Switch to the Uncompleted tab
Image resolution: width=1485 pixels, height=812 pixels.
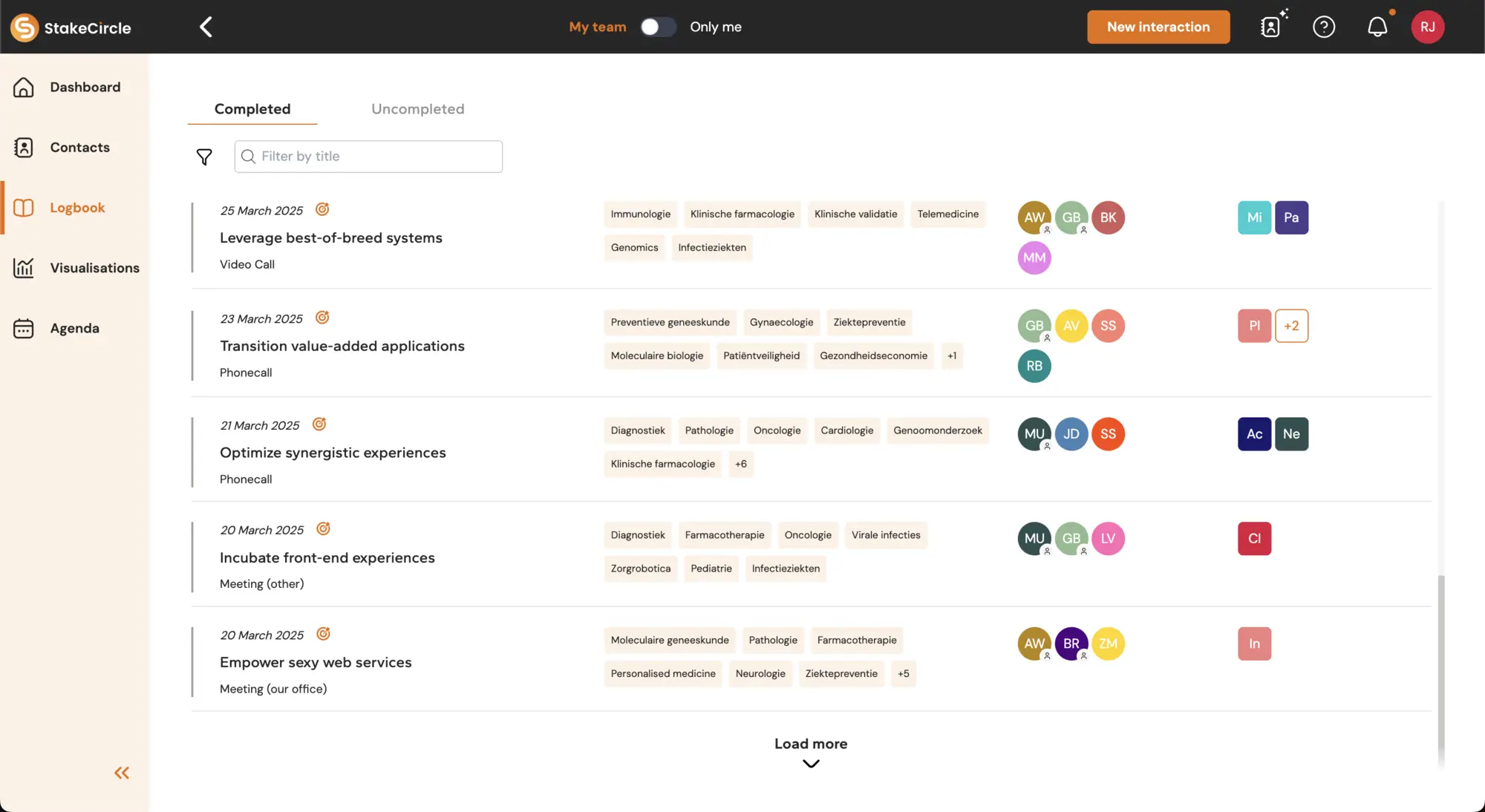[417, 109]
